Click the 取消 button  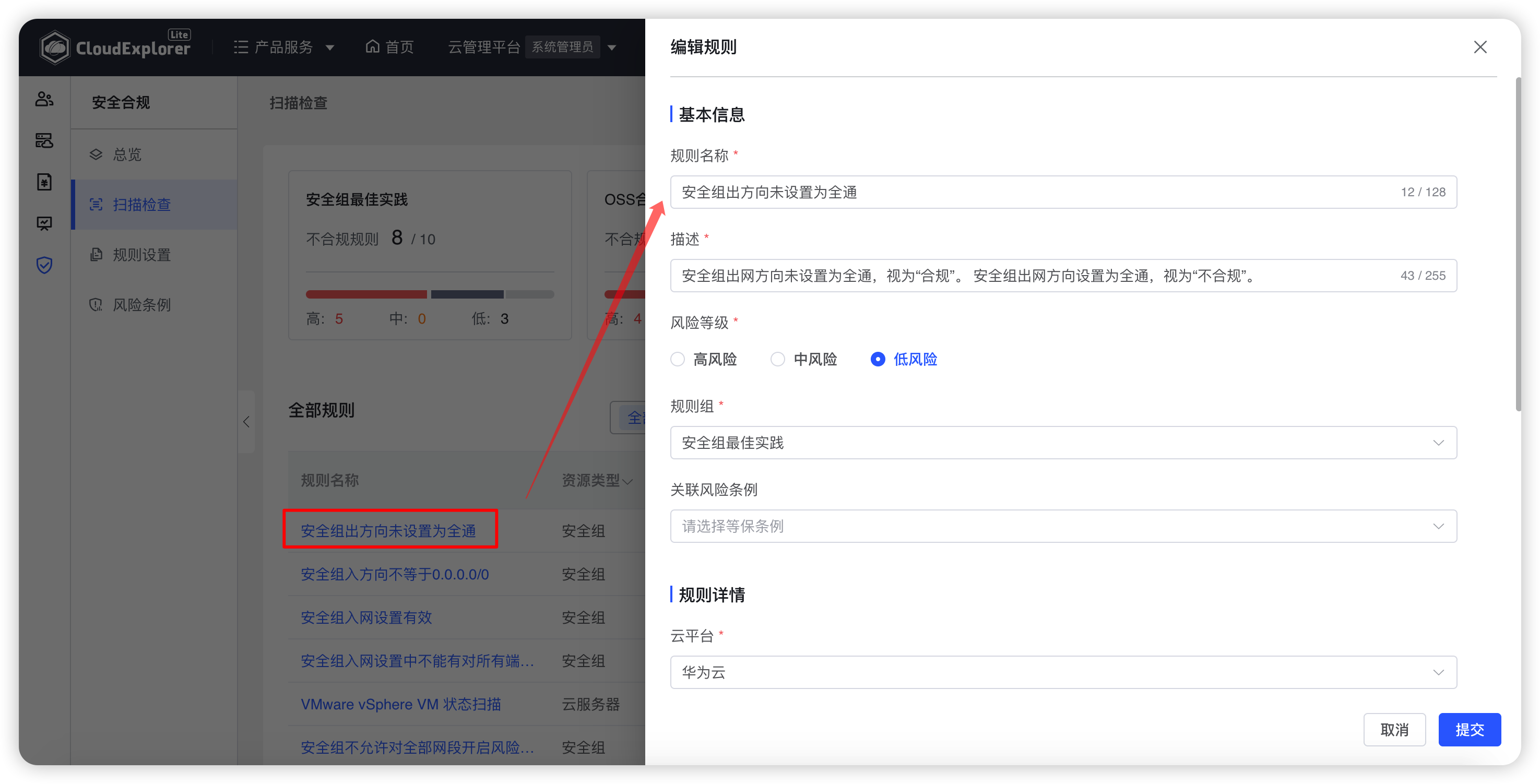pos(1394,730)
